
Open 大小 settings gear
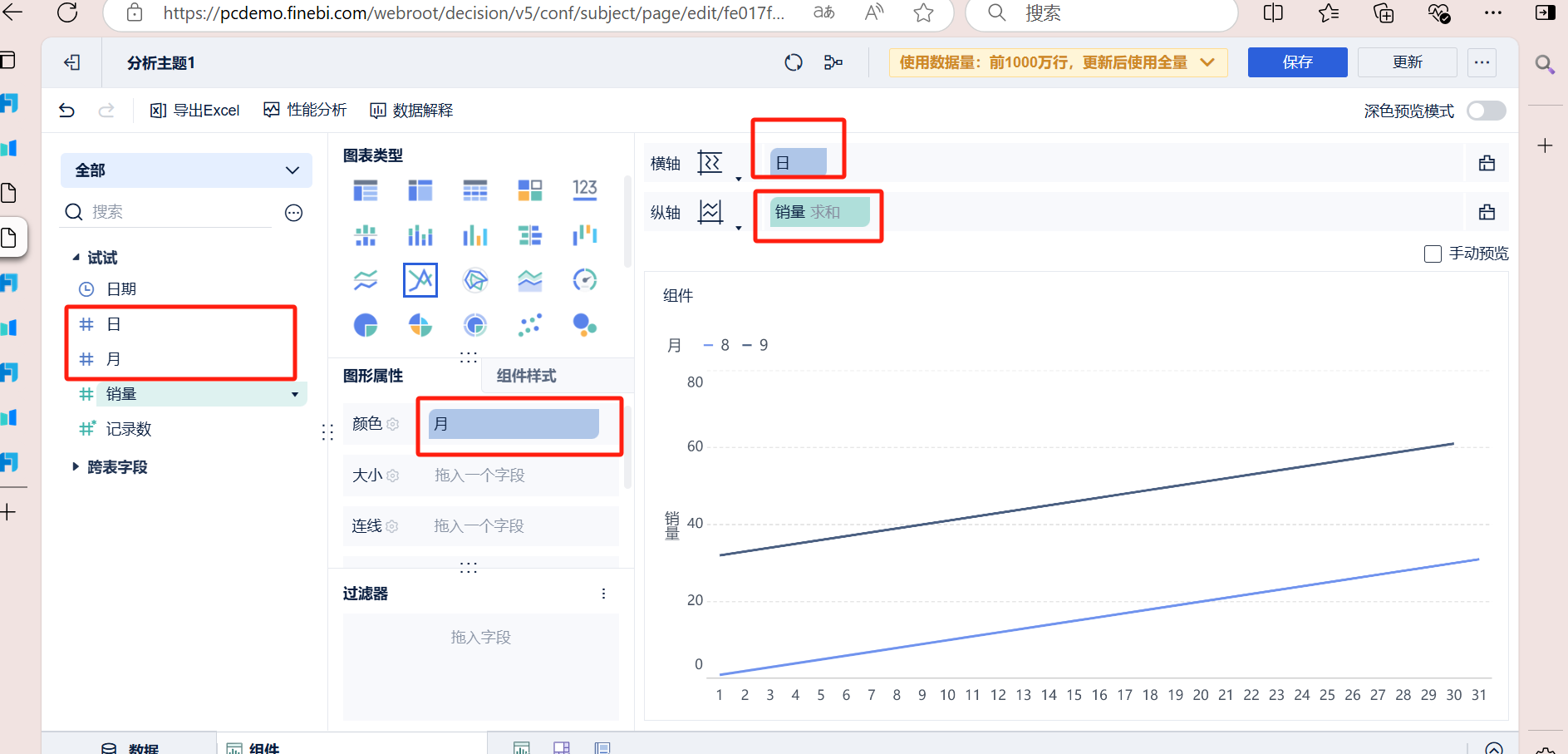tap(393, 476)
